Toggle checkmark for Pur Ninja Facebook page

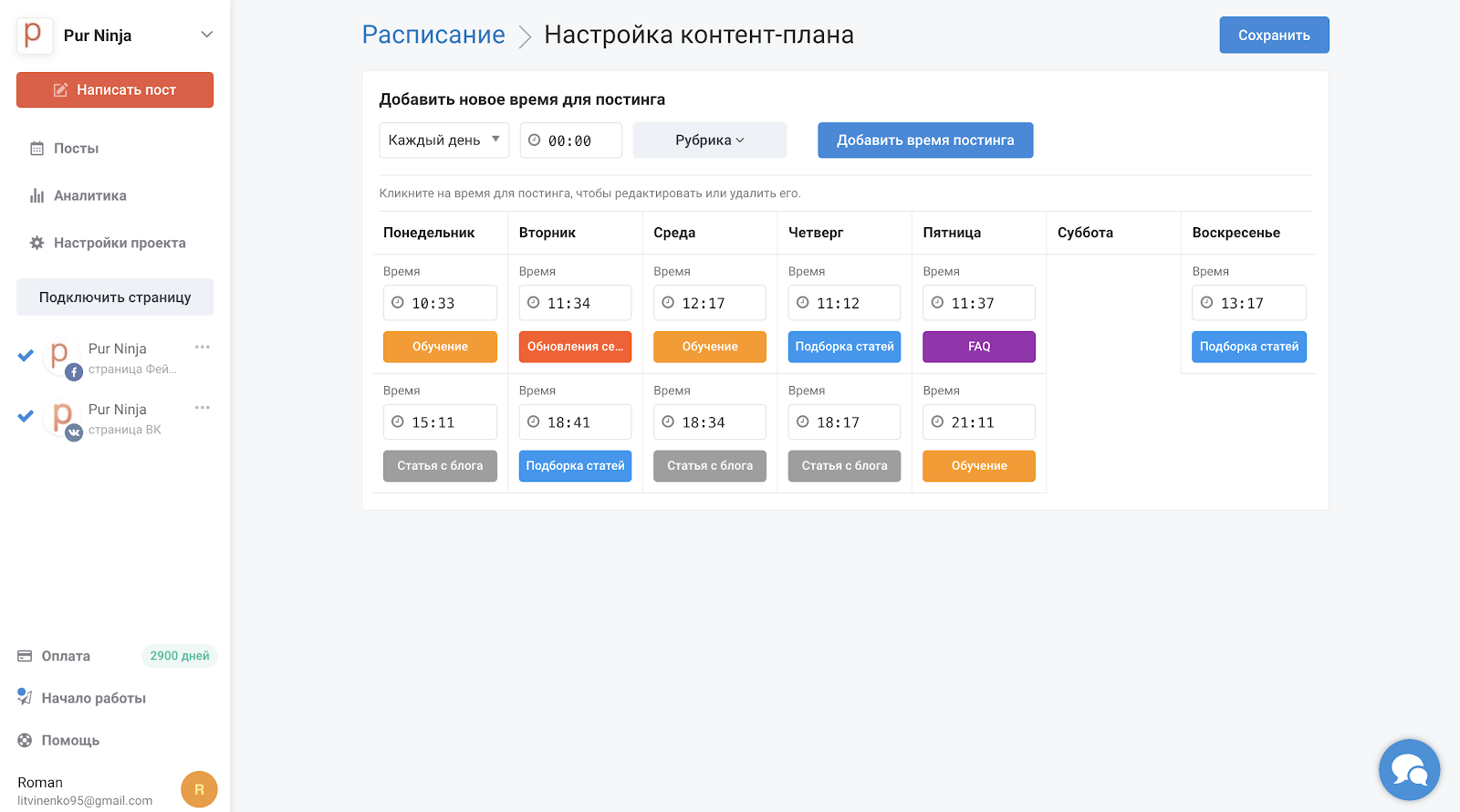[x=26, y=356]
